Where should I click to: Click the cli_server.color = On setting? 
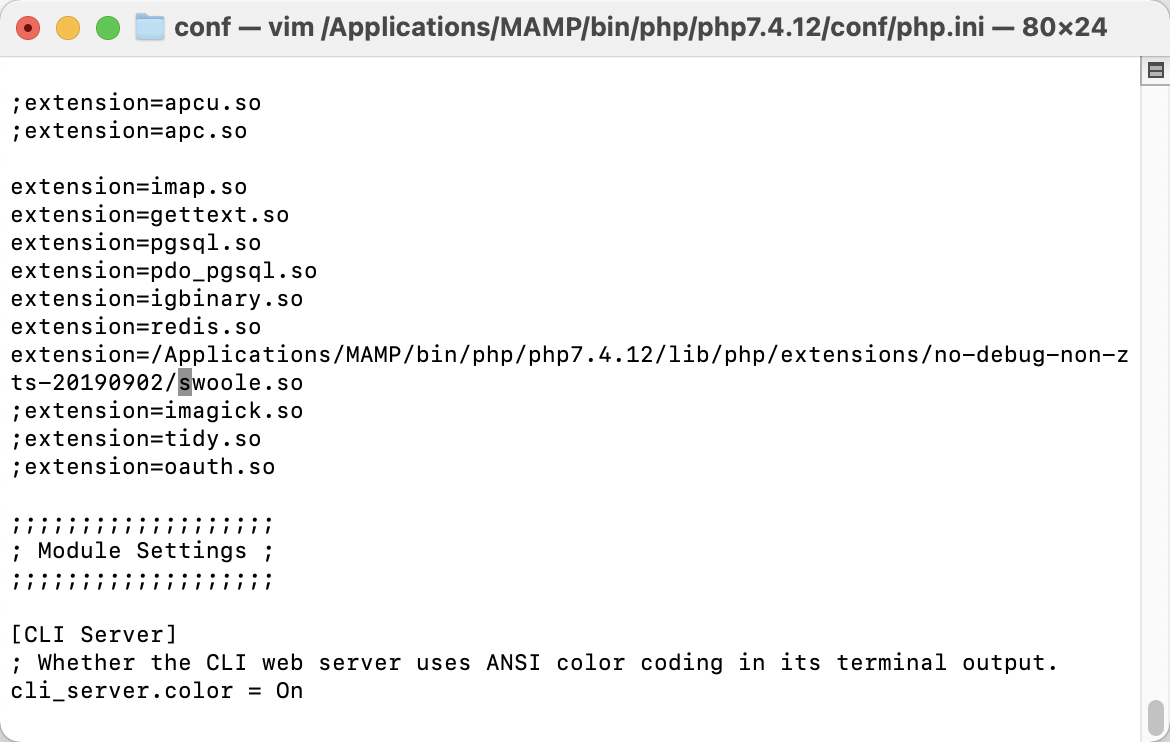157,691
